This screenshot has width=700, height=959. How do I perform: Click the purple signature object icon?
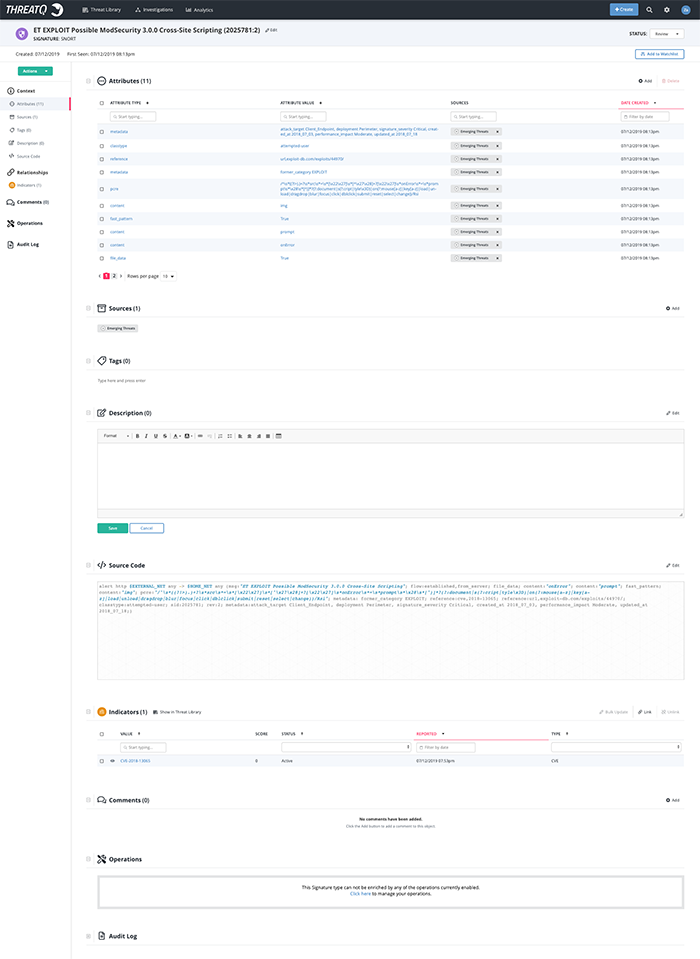click(21, 34)
